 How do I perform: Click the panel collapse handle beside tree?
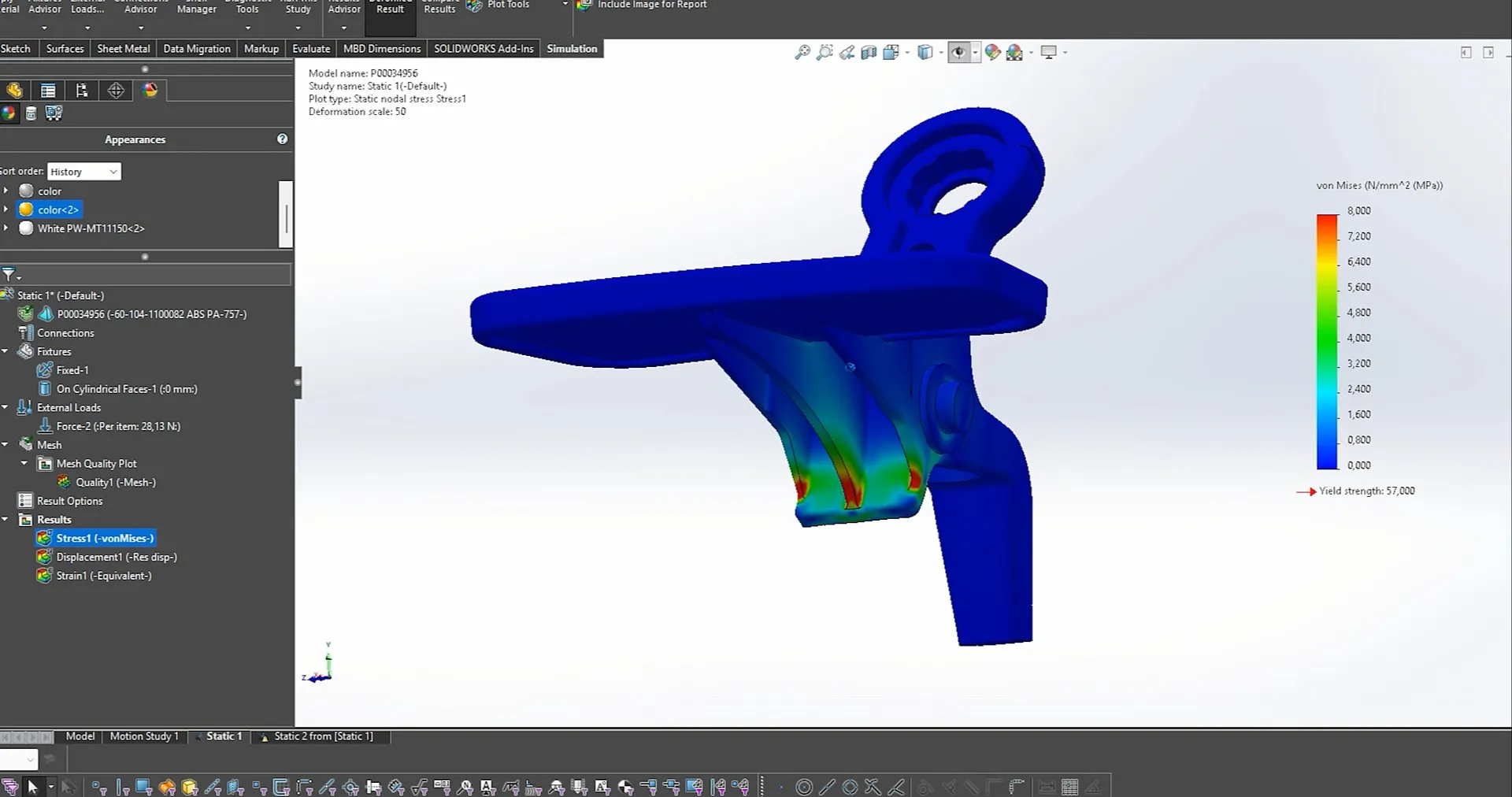[298, 383]
